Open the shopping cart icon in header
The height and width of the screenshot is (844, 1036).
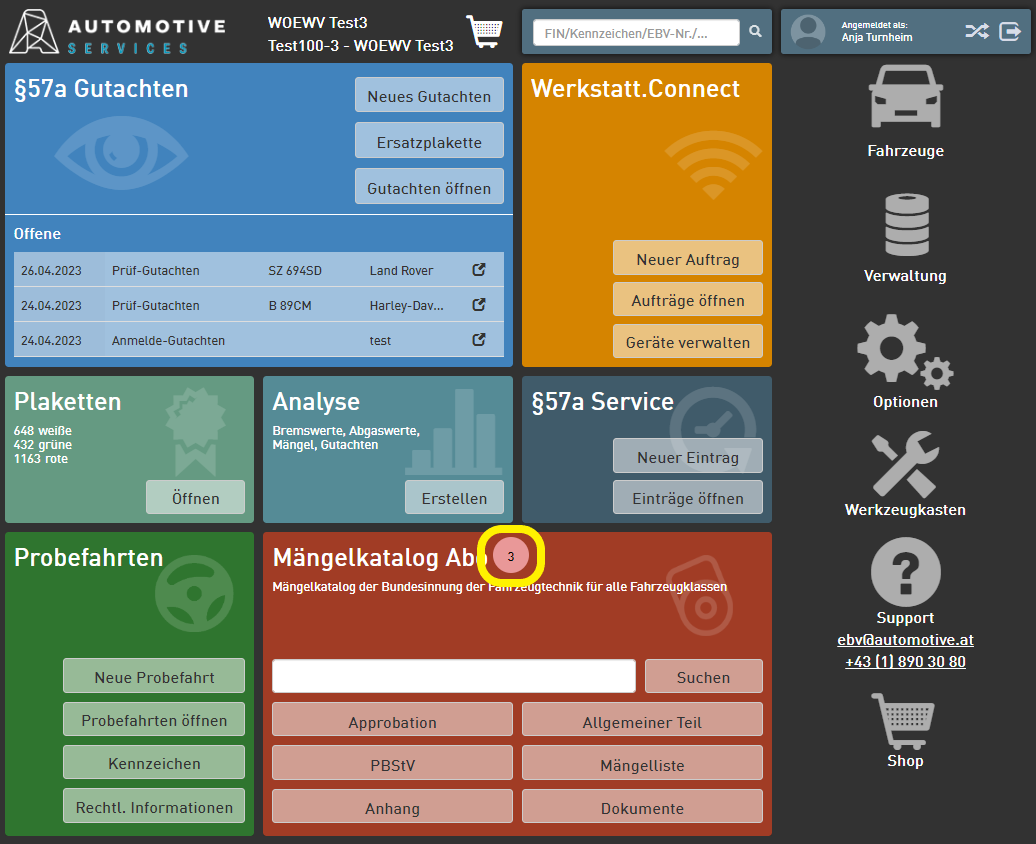tap(485, 31)
